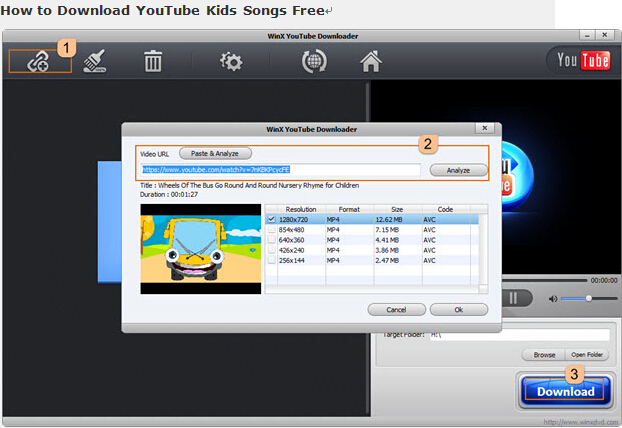
Task: Click the winxdvd.com link at bottom
Action: click(580, 422)
